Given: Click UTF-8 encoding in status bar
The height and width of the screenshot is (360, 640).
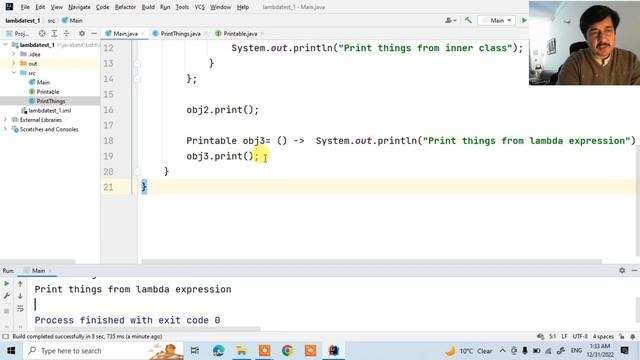Looking at the screenshot, I should (x=580, y=336).
